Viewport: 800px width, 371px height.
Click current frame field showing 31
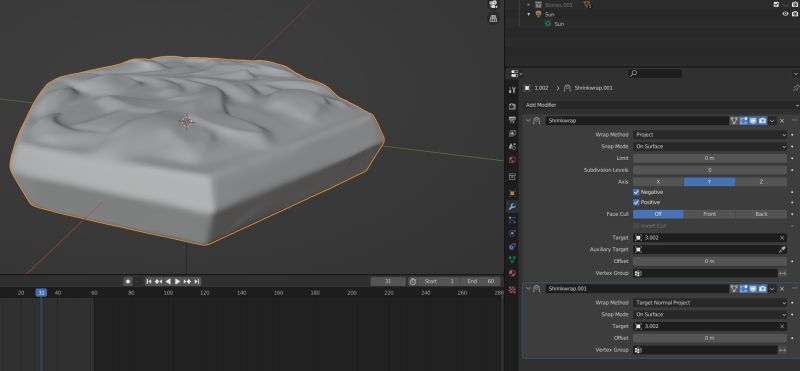[x=388, y=281]
